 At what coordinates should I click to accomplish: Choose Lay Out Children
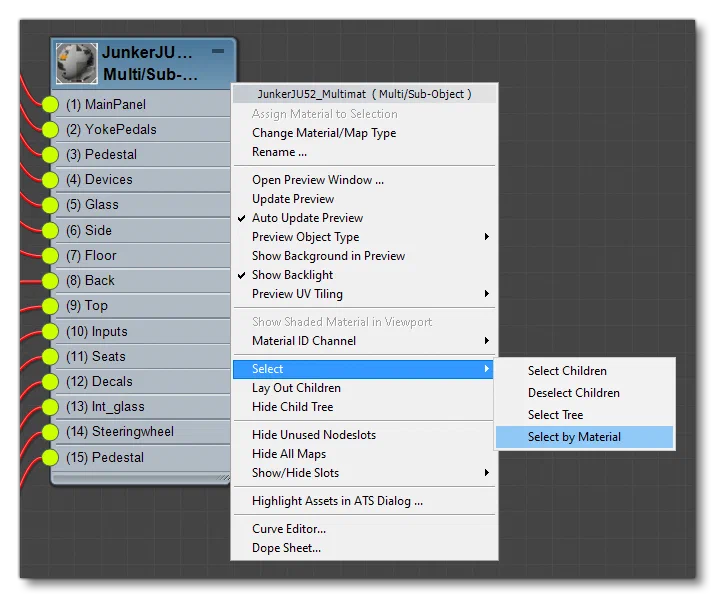[364, 388]
